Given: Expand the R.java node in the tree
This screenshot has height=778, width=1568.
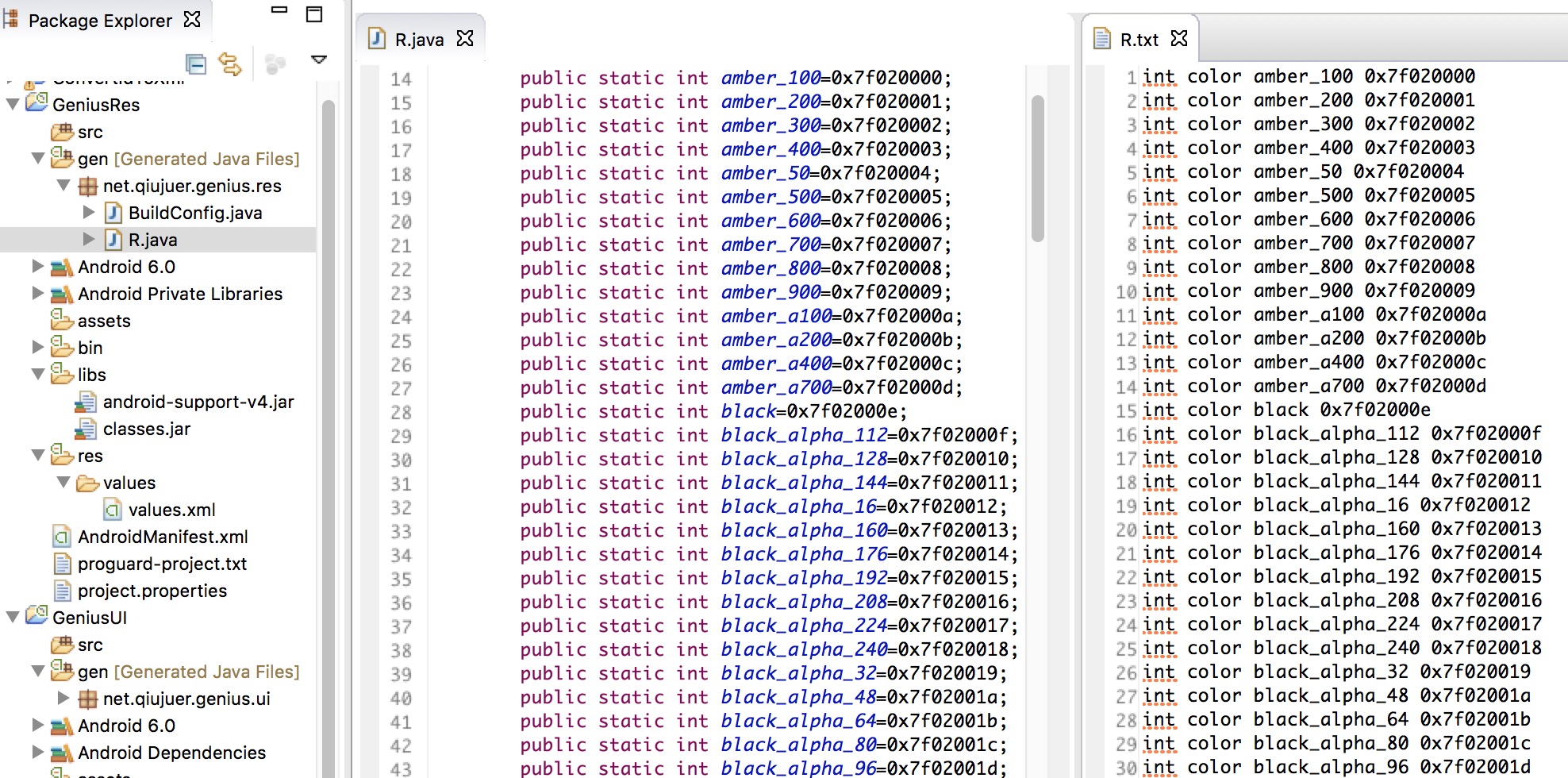Looking at the screenshot, I should click(x=89, y=239).
